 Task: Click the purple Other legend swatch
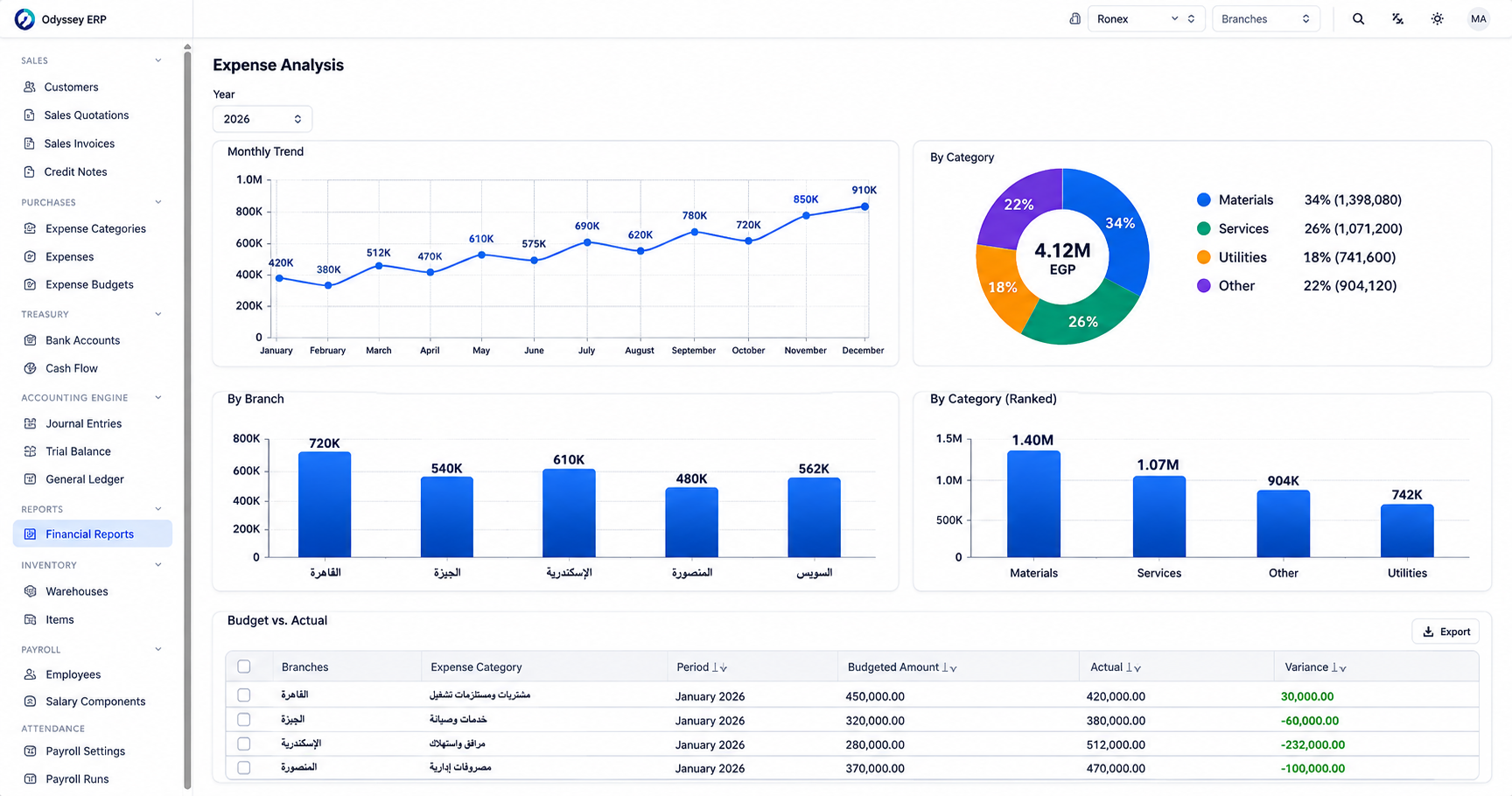click(x=1204, y=286)
